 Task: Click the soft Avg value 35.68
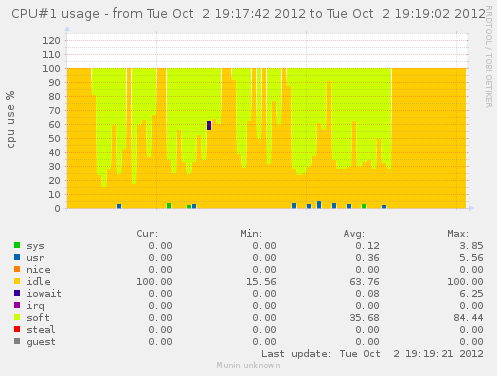pos(364,318)
